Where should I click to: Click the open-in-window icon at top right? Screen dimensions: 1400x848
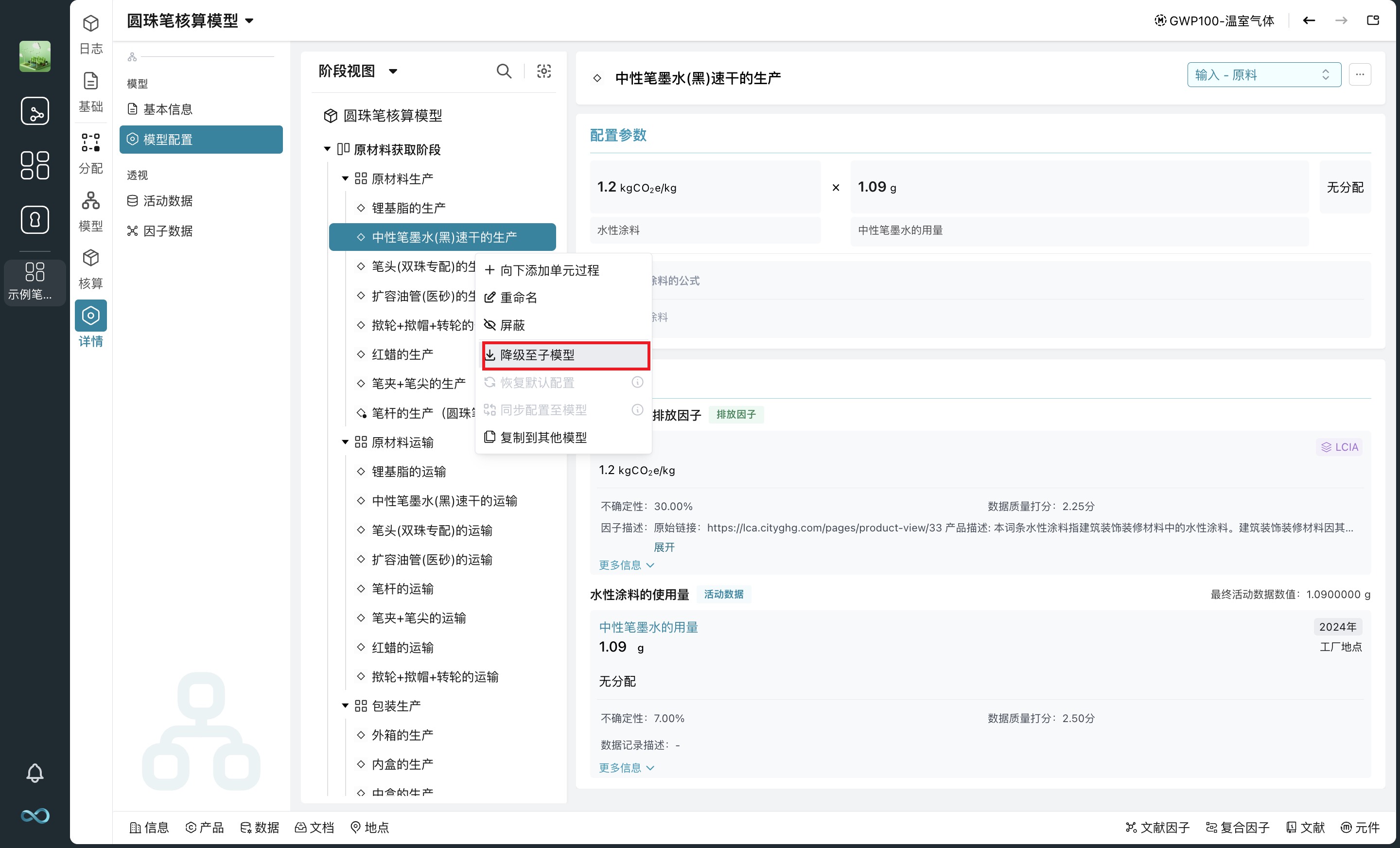tap(1373, 20)
